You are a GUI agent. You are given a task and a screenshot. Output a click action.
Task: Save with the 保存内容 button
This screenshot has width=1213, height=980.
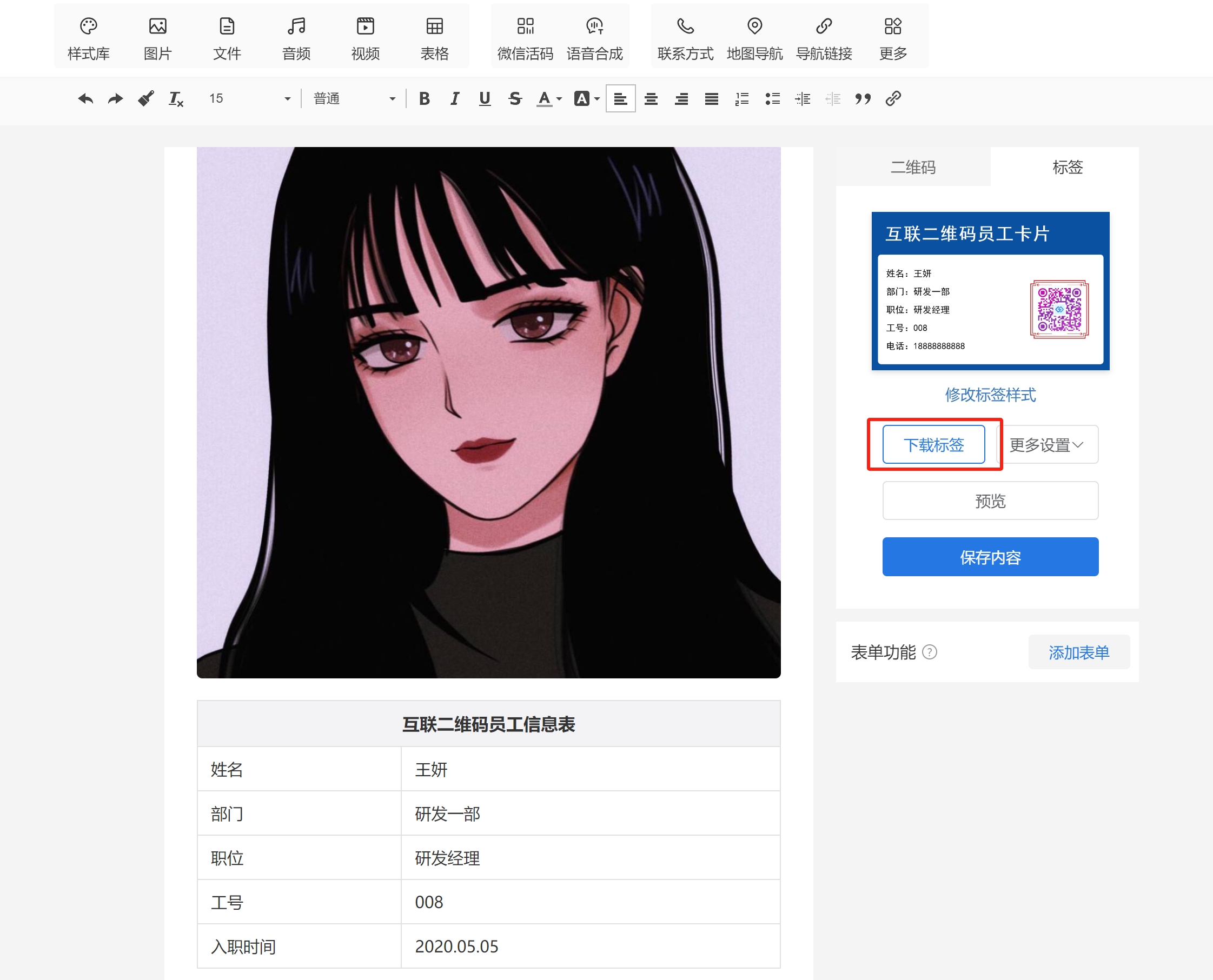point(990,557)
